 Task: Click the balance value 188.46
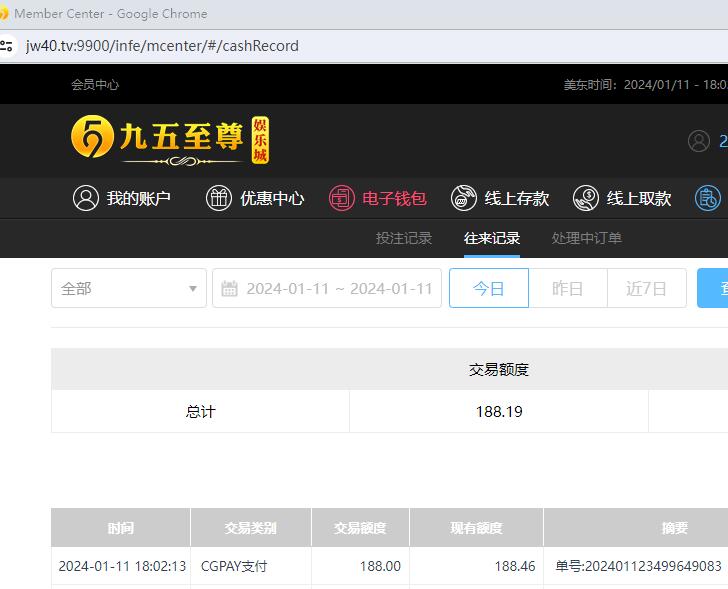click(515, 566)
